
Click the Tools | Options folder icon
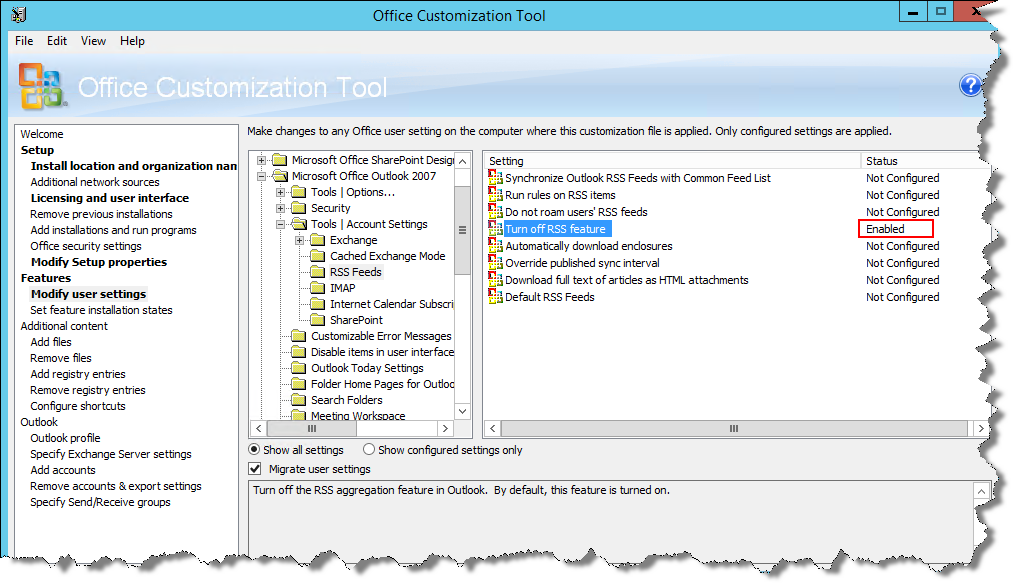pyautogui.click(x=298, y=192)
